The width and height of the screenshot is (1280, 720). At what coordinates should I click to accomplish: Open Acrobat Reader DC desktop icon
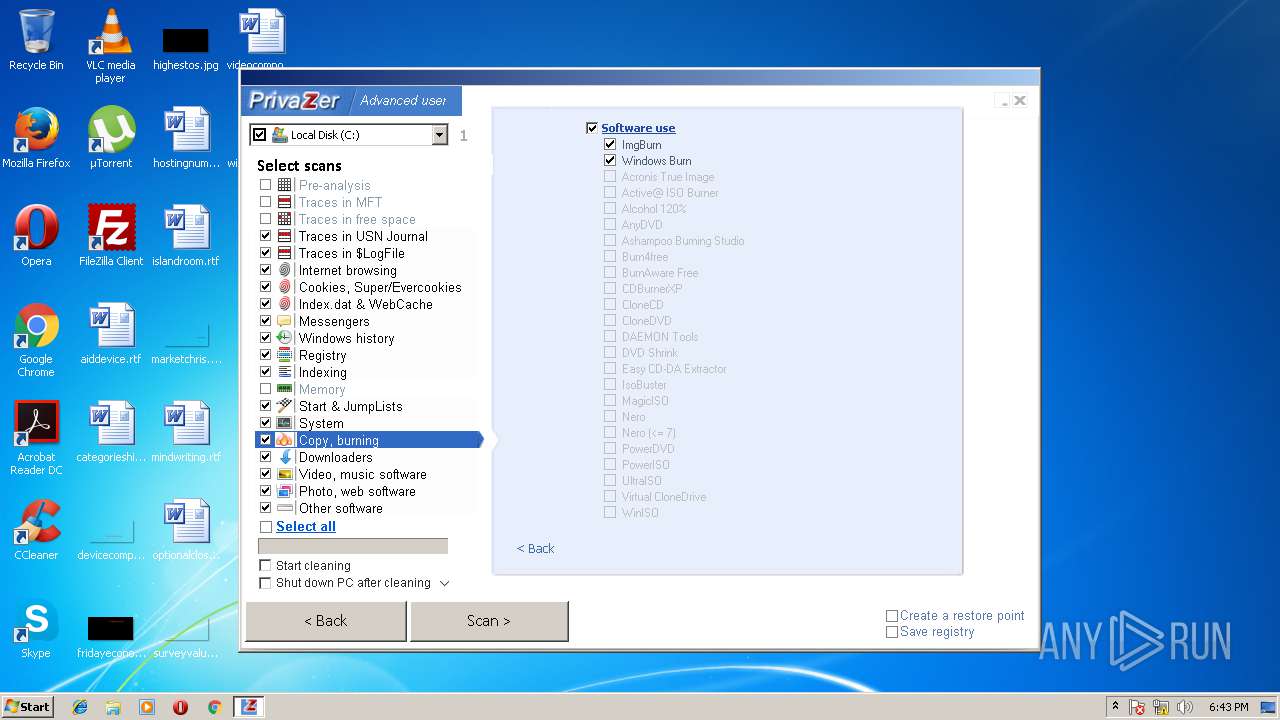(x=37, y=438)
